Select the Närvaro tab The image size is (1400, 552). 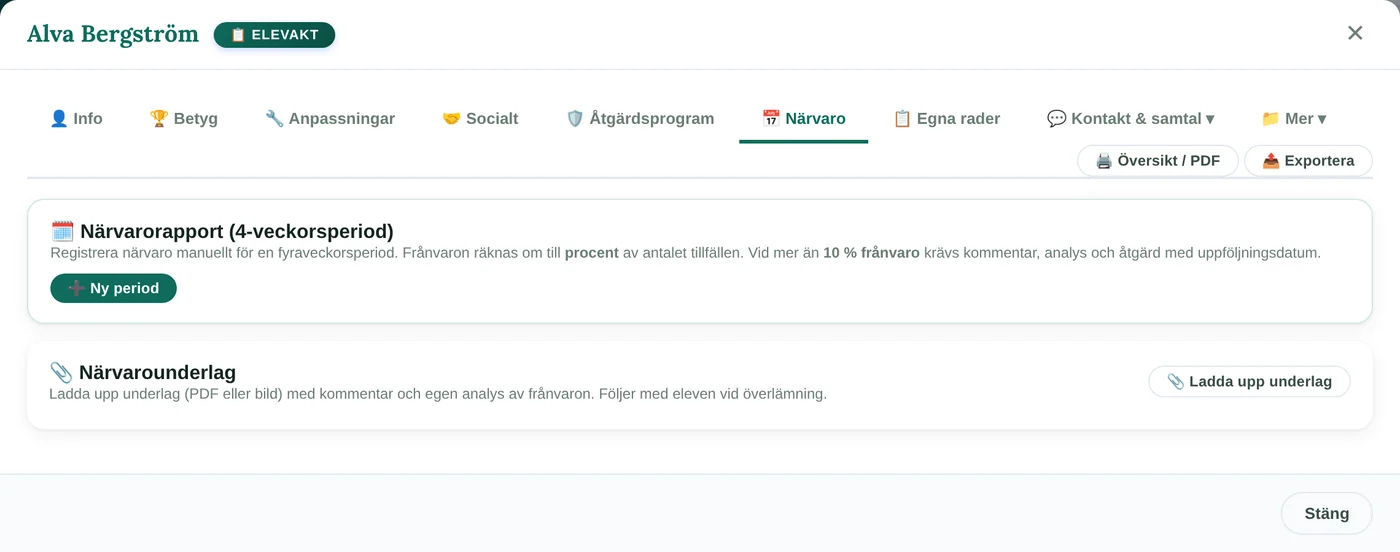click(x=804, y=118)
